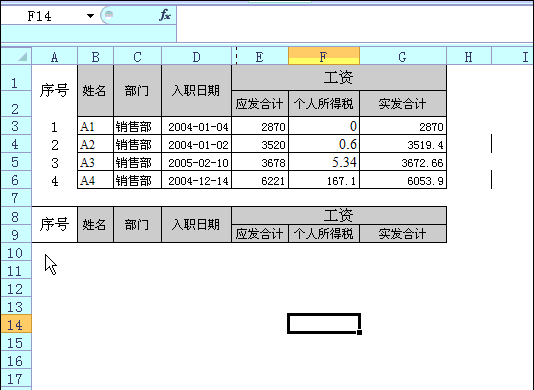534x390 pixels.
Task: Select column D header
Action: click(197, 57)
